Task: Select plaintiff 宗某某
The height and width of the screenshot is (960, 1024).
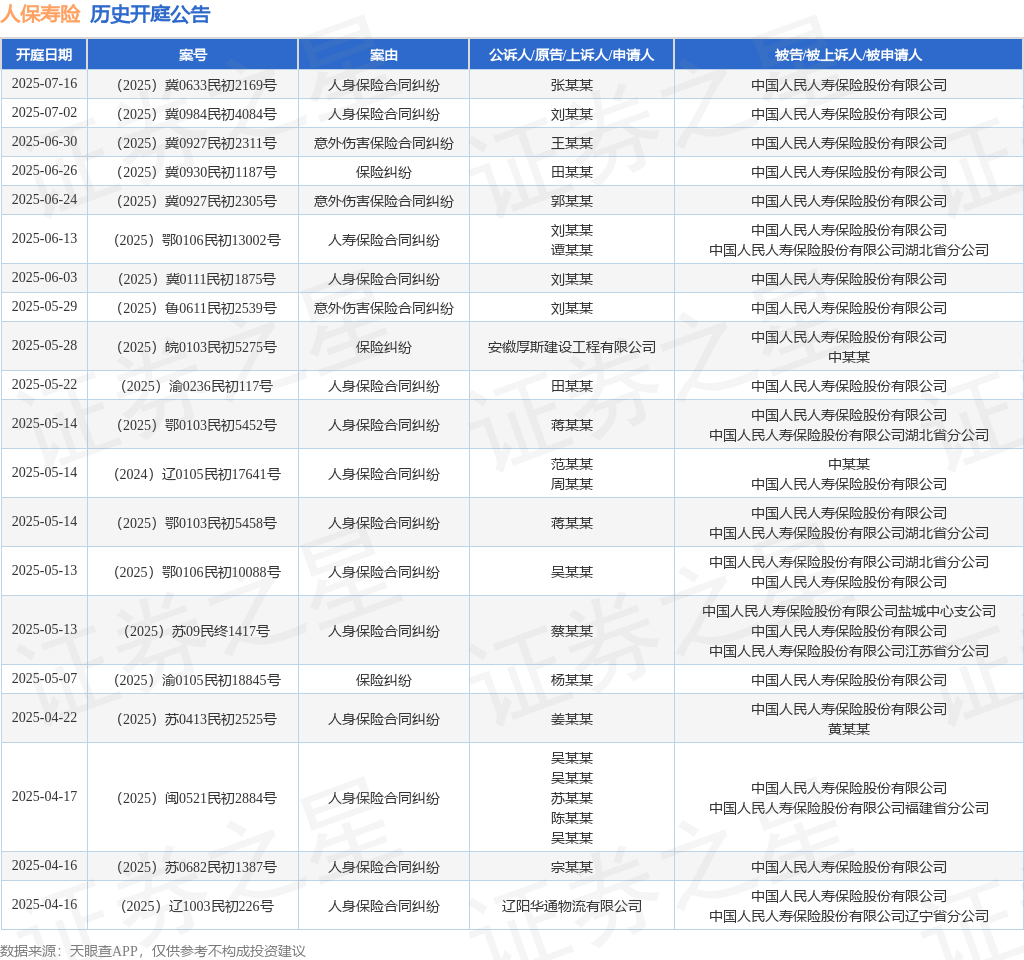Action: click(x=571, y=867)
